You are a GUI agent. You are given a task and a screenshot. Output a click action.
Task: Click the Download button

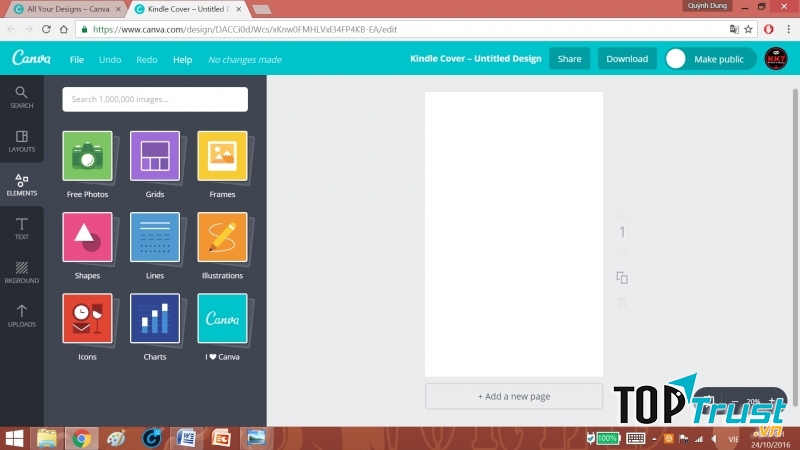click(x=627, y=59)
